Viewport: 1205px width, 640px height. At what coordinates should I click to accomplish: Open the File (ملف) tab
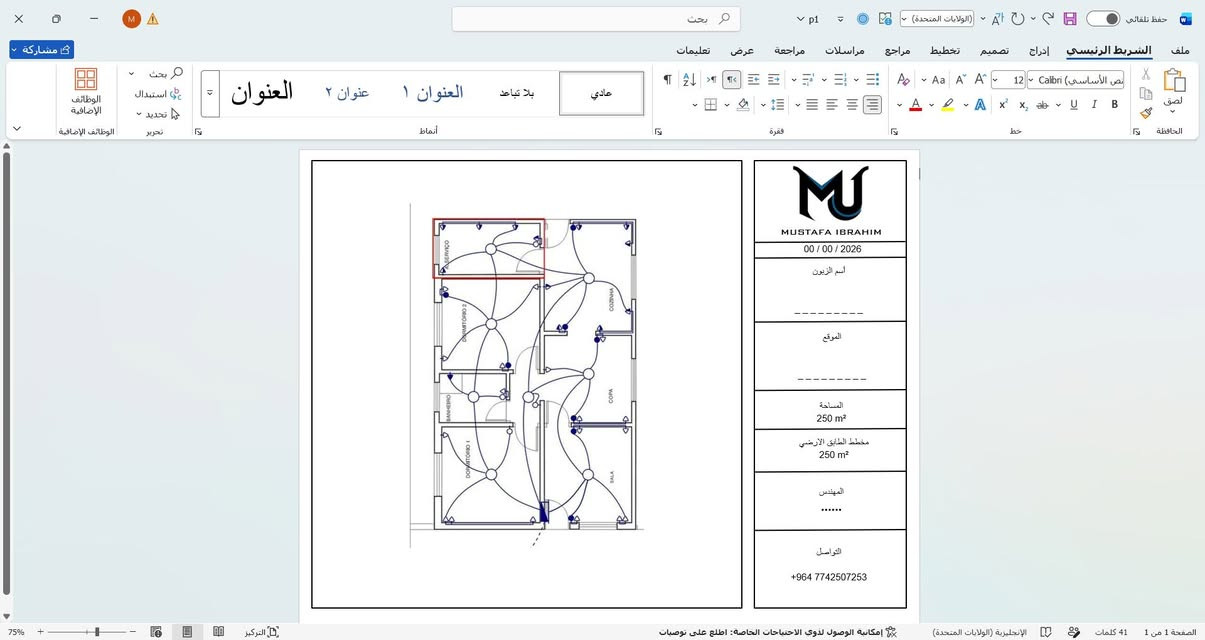[1180, 50]
